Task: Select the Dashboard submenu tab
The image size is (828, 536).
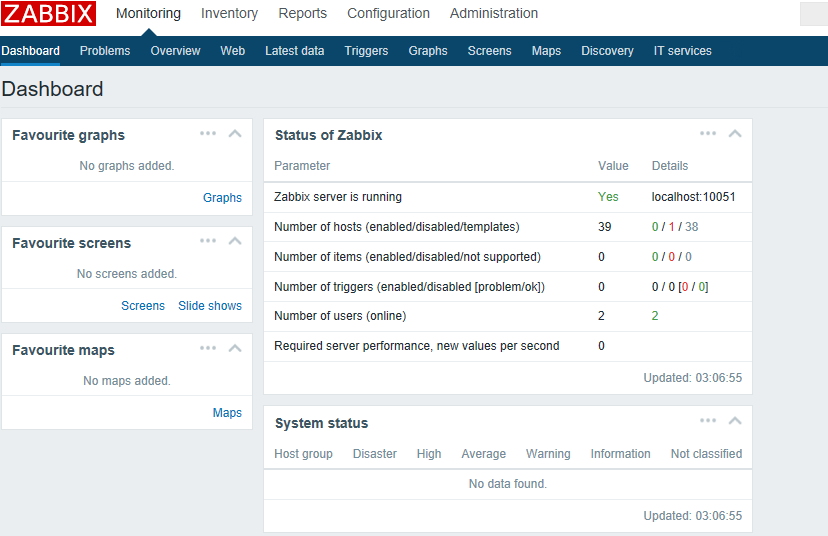Action: (31, 51)
